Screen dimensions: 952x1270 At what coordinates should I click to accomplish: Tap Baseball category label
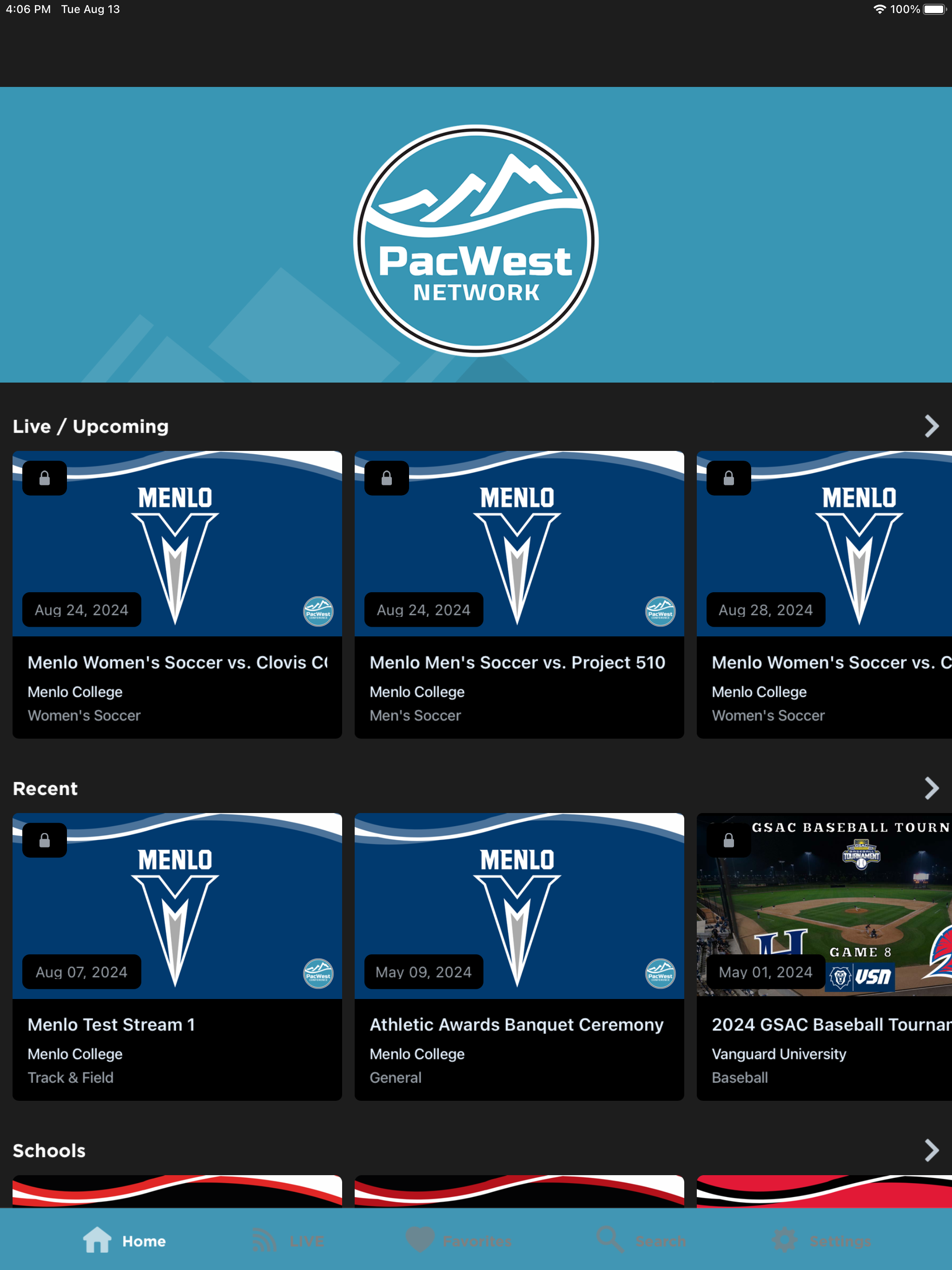(740, 1078)
